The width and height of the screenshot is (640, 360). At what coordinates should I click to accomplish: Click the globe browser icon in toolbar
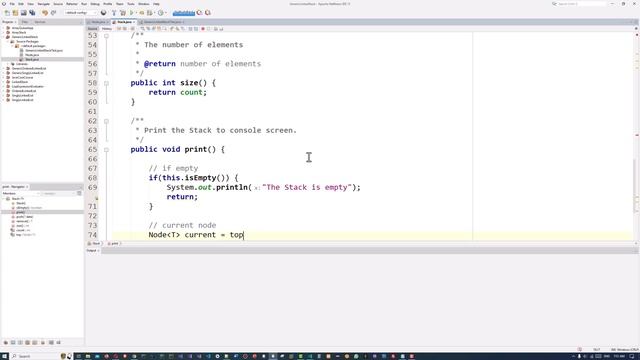(104, 13)
